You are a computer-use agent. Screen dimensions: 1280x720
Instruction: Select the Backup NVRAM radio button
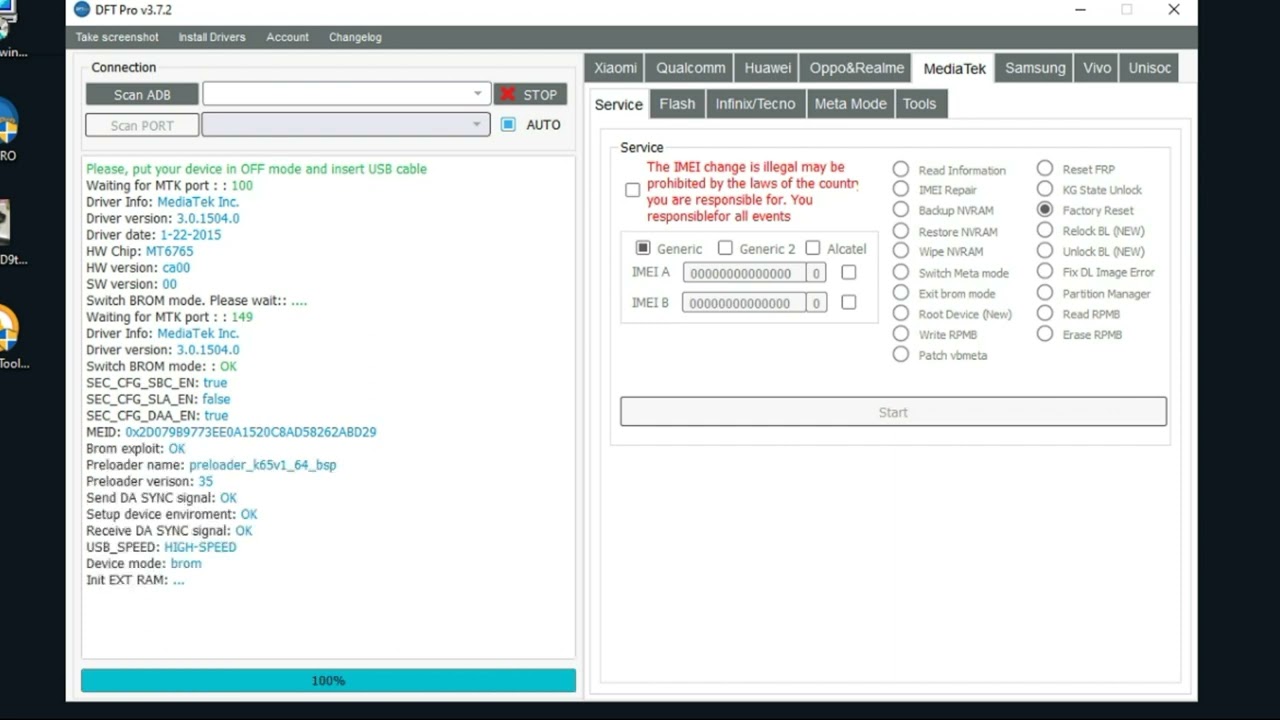901,210
